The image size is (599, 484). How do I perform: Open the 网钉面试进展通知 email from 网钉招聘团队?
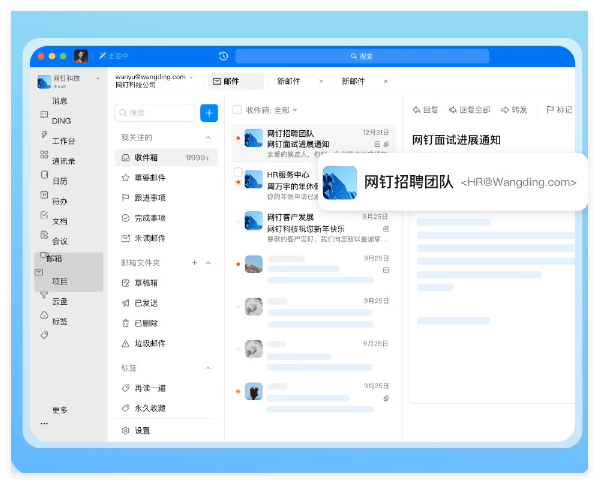click(x=313, y=144)
